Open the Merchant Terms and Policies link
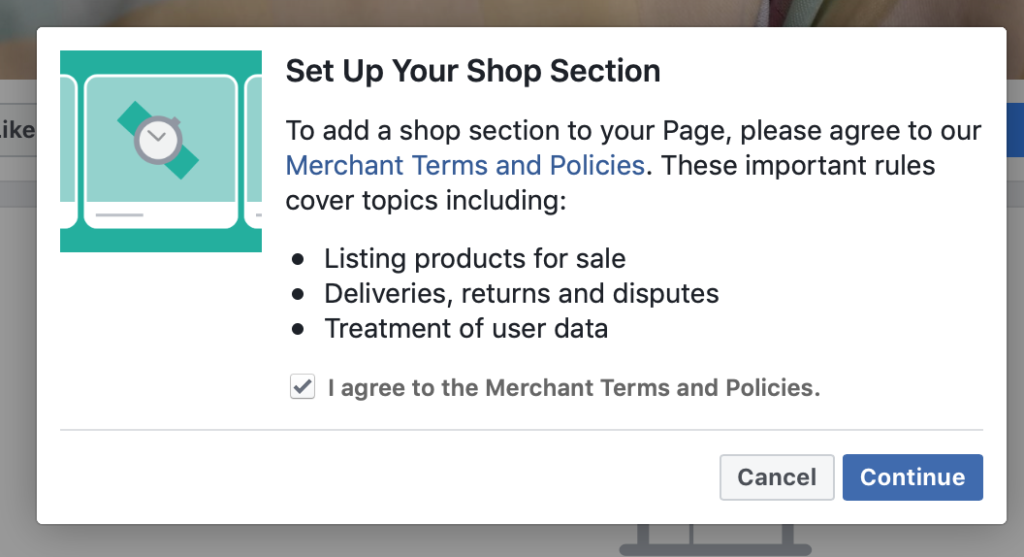Viewport: 1024px width, 557px height. [x=465, y=165]
